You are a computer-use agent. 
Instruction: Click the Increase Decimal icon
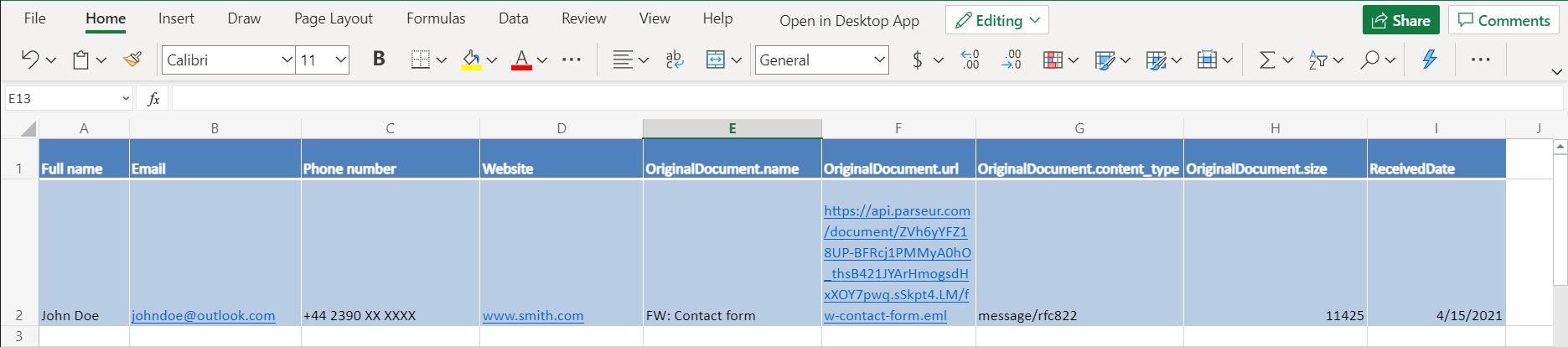pos(970,60)
